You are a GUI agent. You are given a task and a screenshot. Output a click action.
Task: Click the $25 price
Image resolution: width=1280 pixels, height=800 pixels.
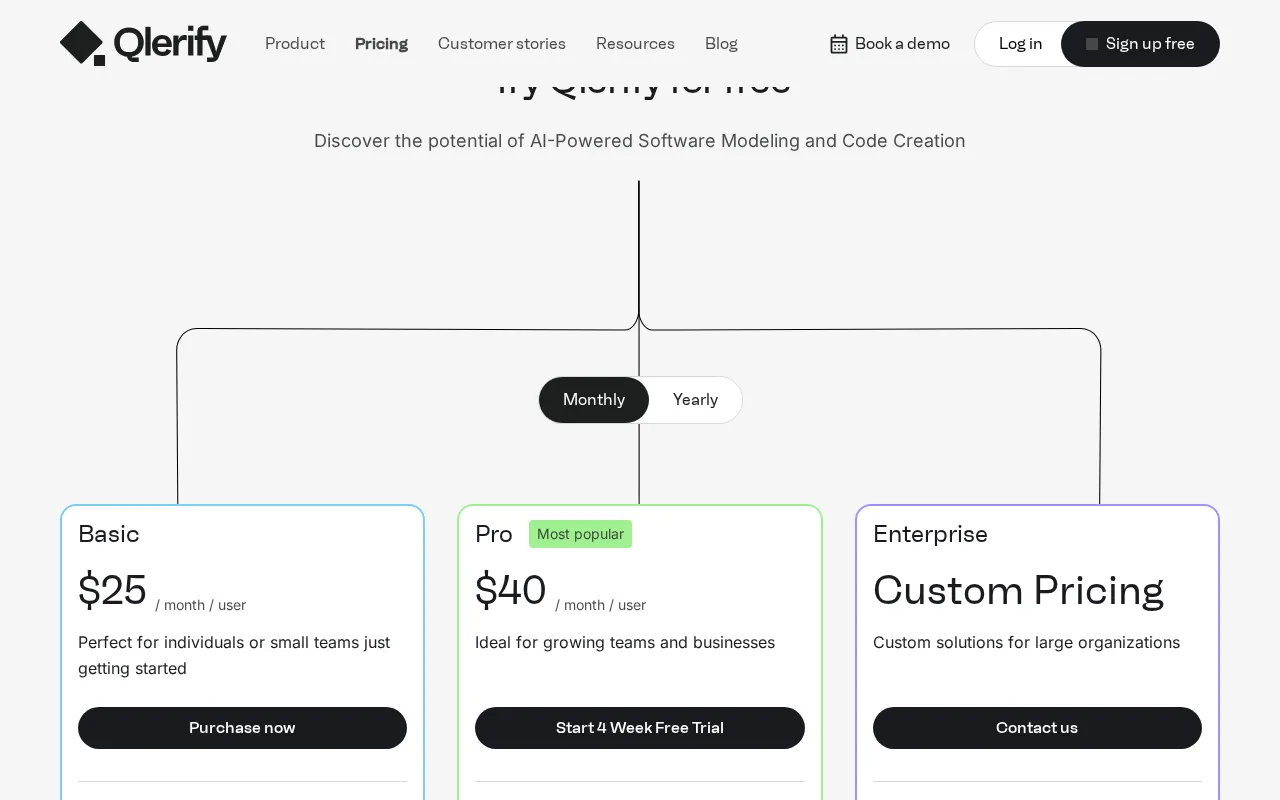coord(112,590)
